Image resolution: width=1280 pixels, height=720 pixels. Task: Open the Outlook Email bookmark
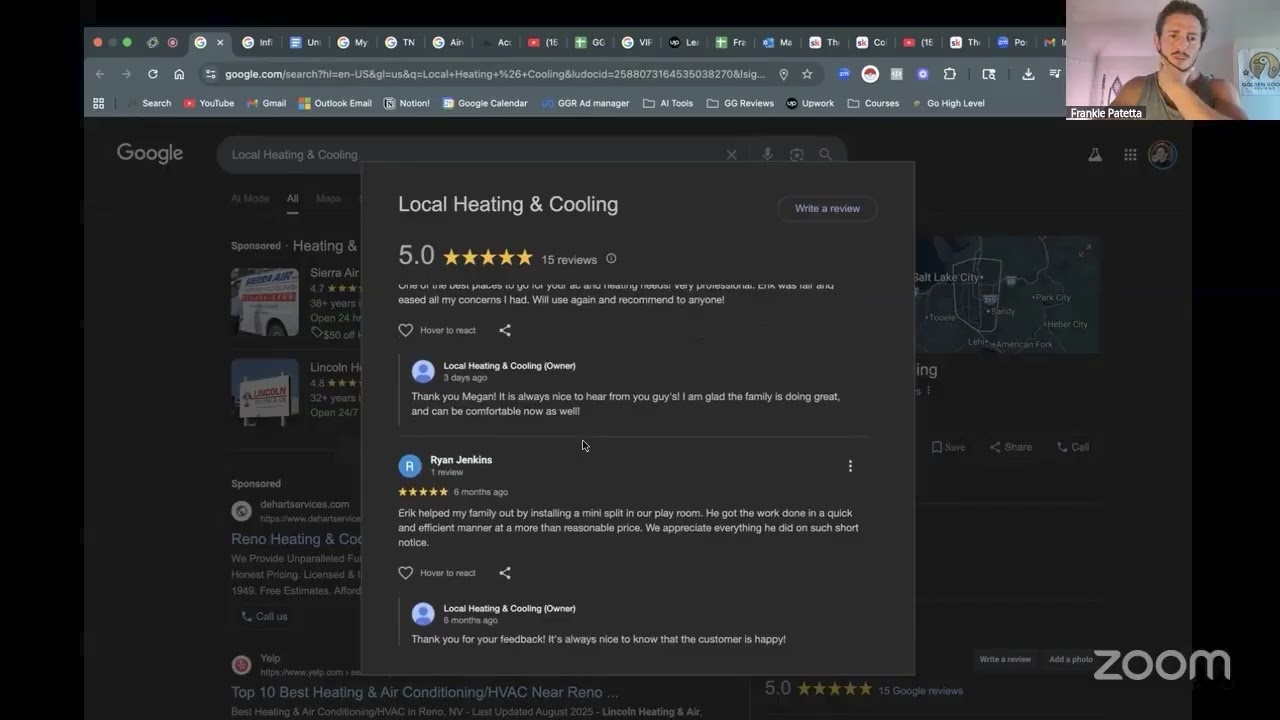(x=335, y=103)
